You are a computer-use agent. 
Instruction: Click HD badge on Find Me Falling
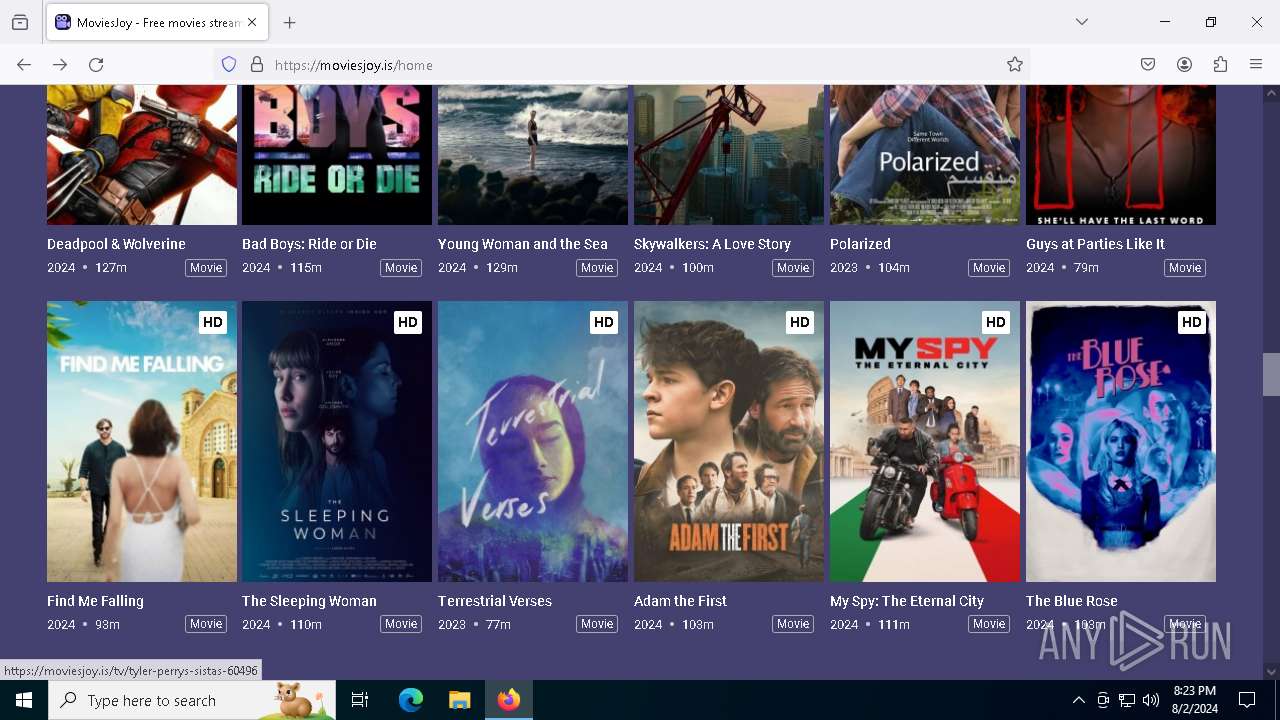click(212, 322)
